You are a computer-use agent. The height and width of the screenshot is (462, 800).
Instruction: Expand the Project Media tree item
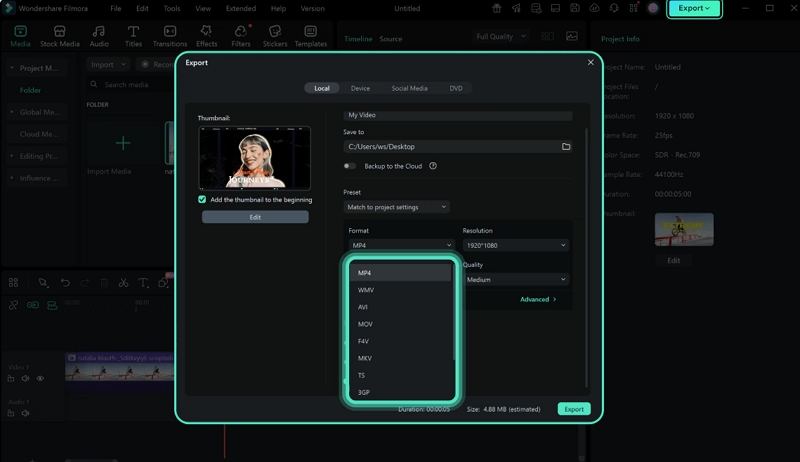coord(12,68)
